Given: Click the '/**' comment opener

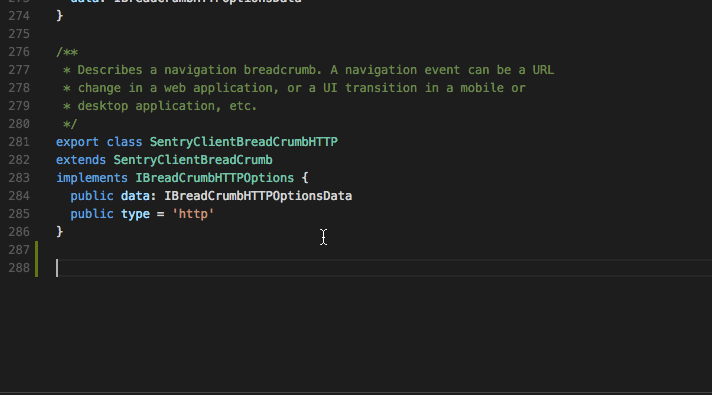Looking at the screenshot, I should point(67,52).
